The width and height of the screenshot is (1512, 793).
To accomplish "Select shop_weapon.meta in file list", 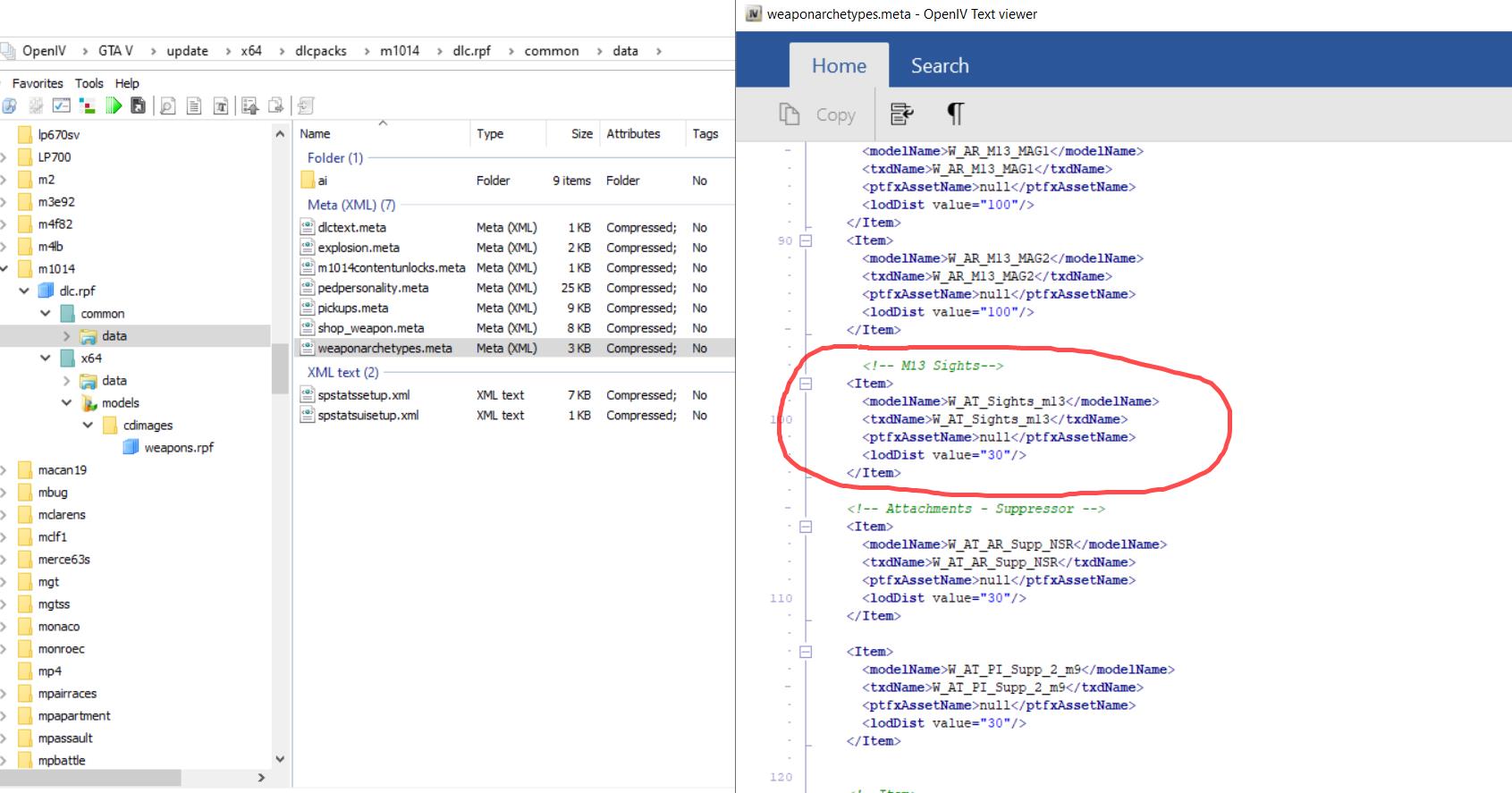I will pyautogui.click(x=370, y=328).
